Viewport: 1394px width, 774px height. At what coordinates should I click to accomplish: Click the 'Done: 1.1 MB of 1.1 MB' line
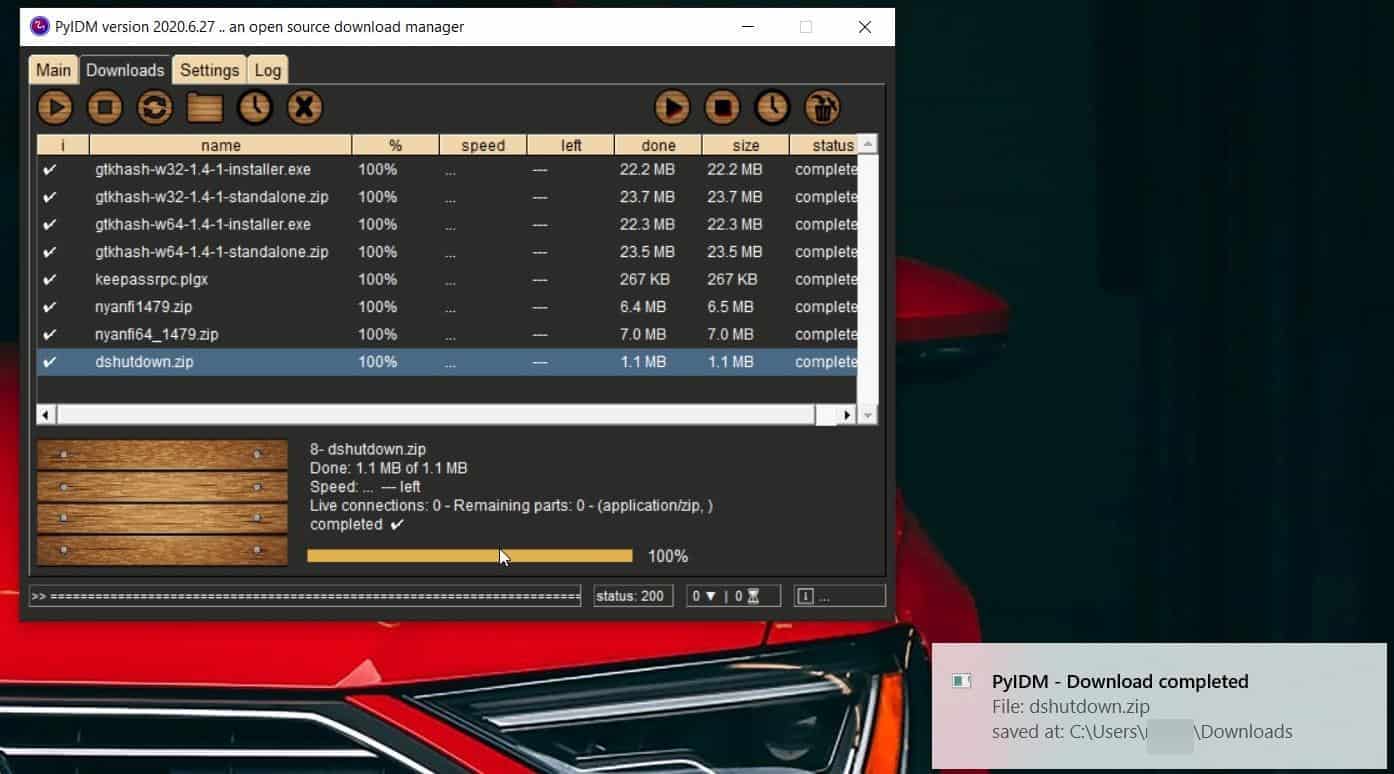point(389,468)
